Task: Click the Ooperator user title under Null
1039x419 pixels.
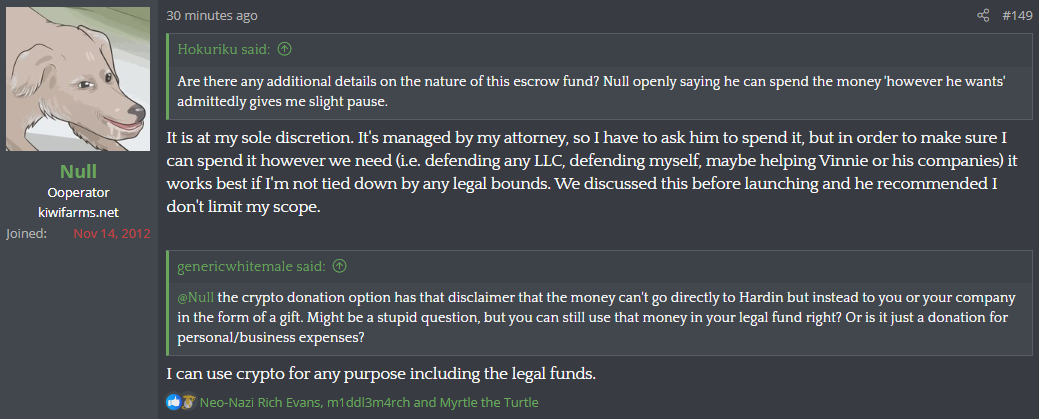Action: tap(78, 192)
